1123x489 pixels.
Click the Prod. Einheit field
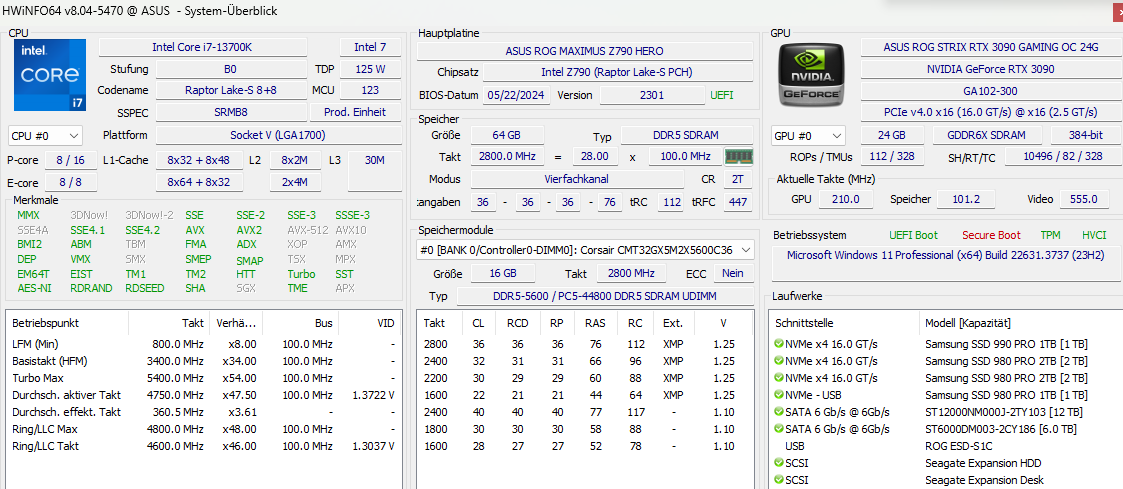356,112
